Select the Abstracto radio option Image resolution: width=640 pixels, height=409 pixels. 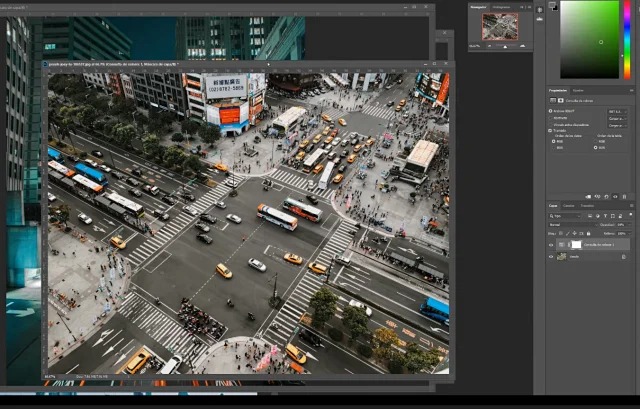(x=550, y=117)
